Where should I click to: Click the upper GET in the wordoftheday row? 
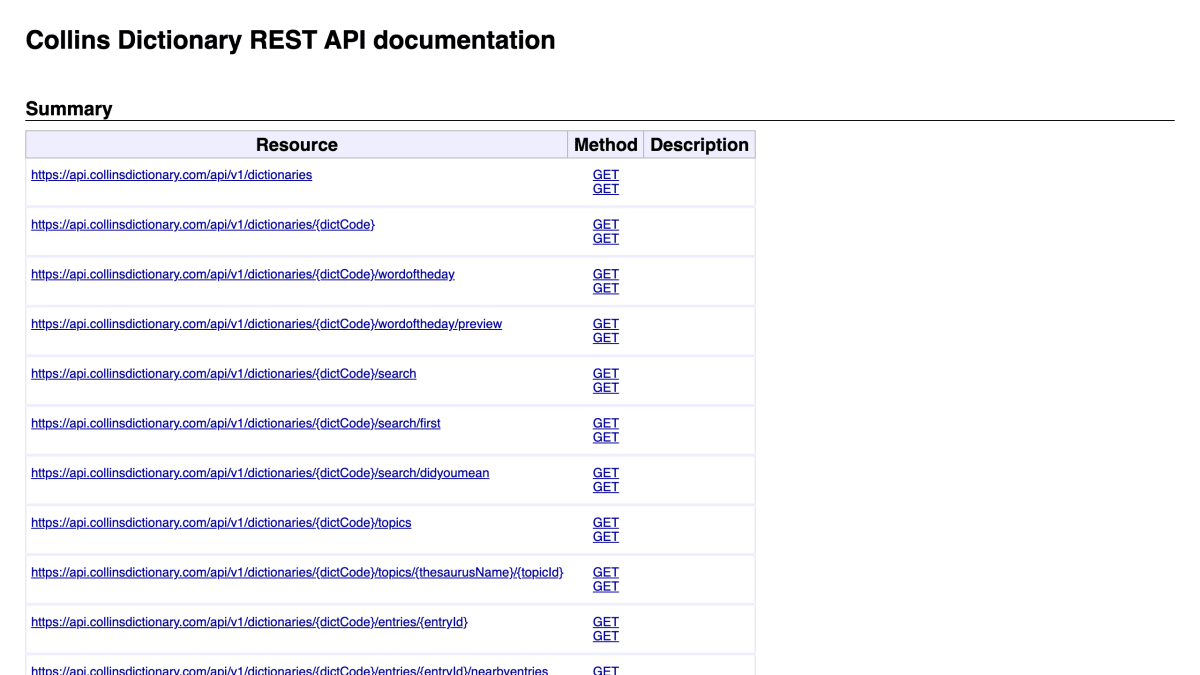coord(606,274)
